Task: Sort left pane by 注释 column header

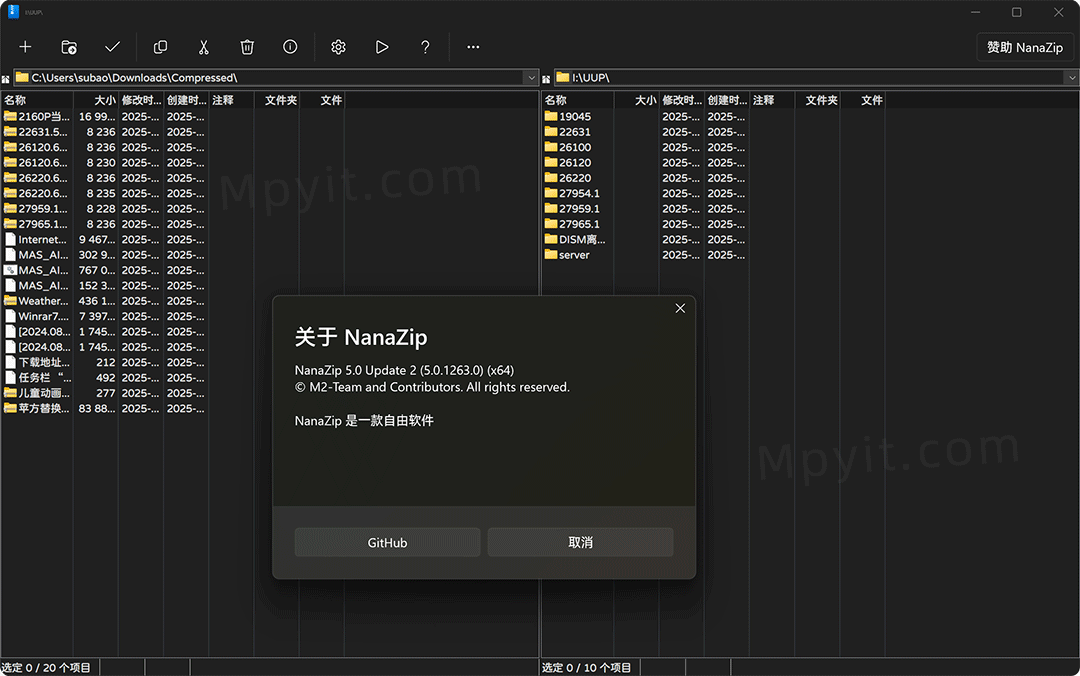Action: tap(231, 100)
